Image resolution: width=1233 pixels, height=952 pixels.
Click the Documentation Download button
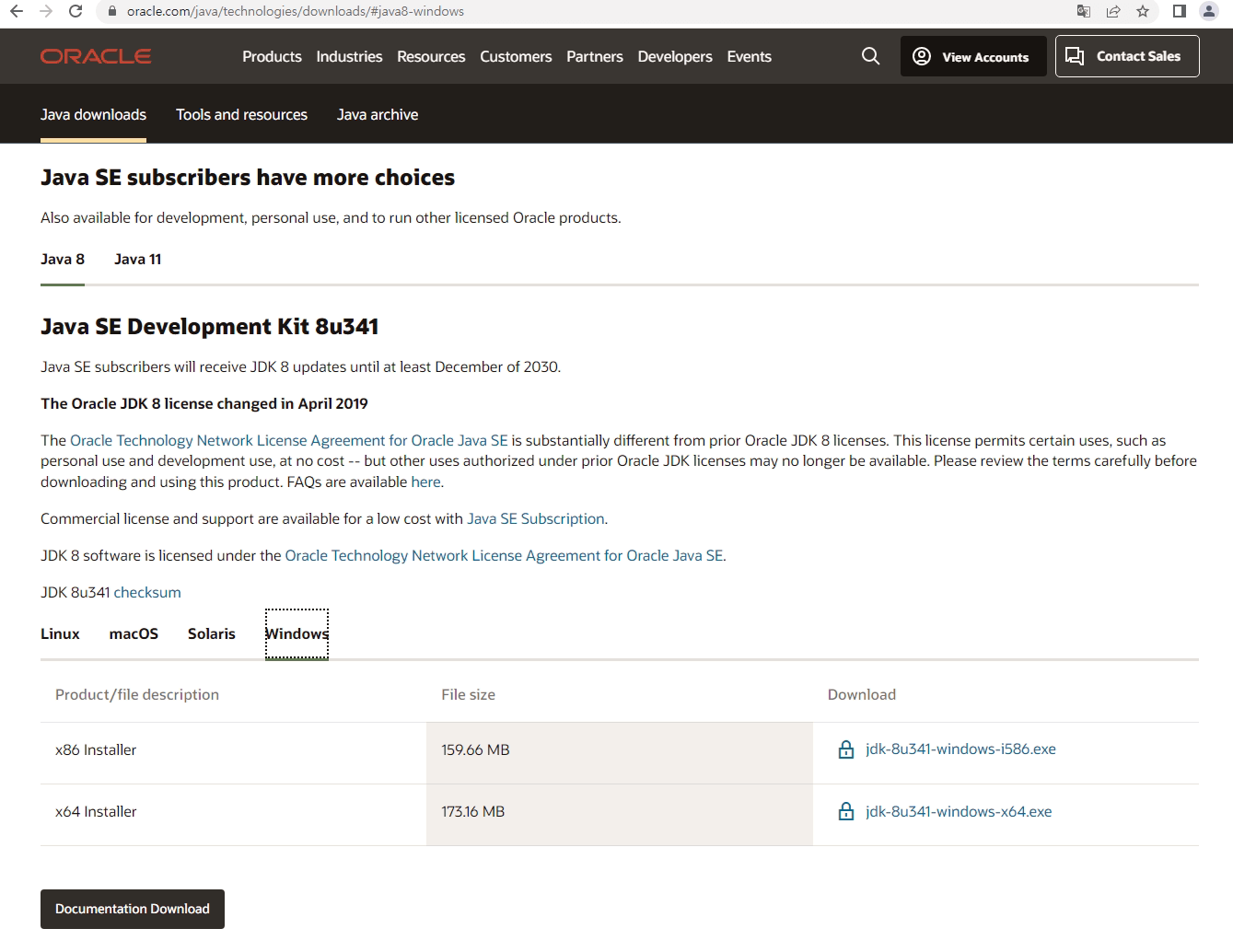coord(133,909)
